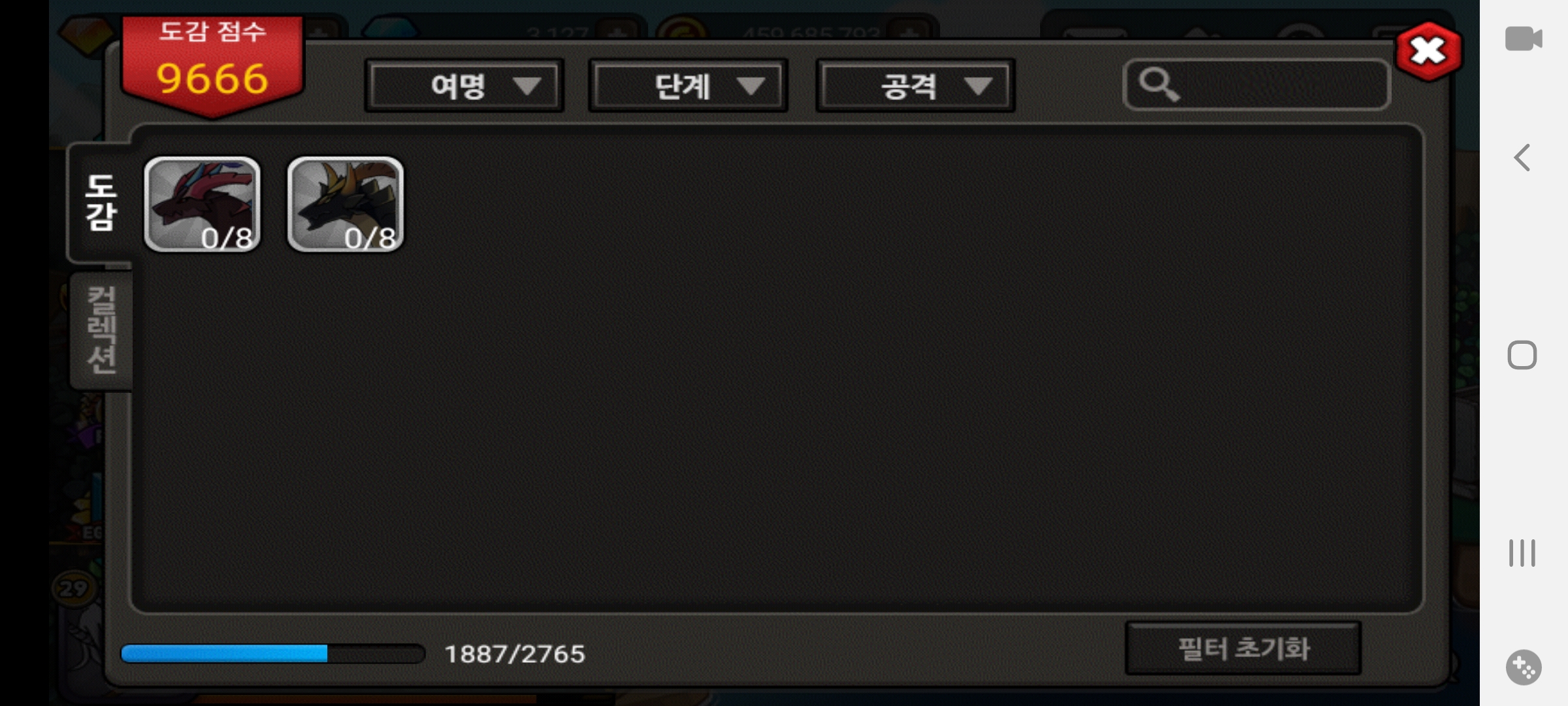The width and height of the screenshot is (1568, 706).
Task: Open the 공격 filter dropdown
Action: pos(915,86)
